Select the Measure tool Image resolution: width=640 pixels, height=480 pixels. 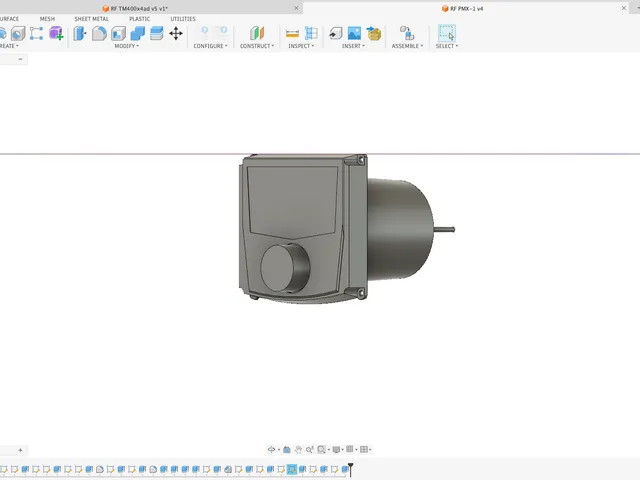292,33
